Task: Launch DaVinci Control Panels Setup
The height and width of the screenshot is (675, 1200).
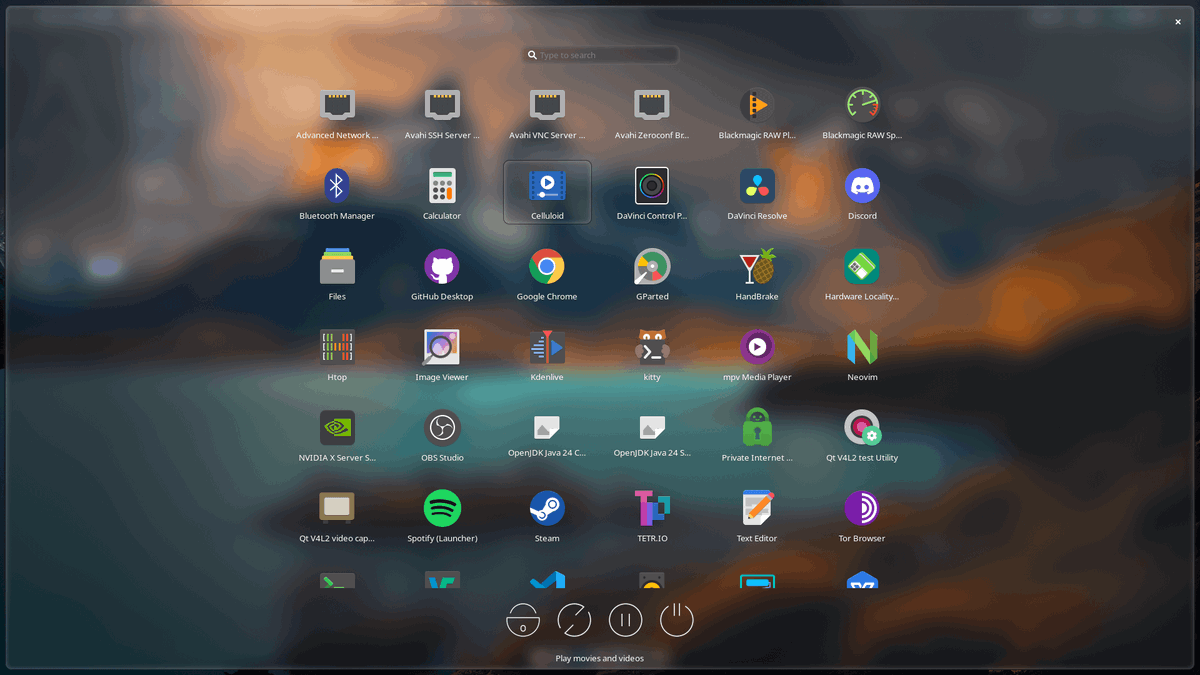Action: 652,193
